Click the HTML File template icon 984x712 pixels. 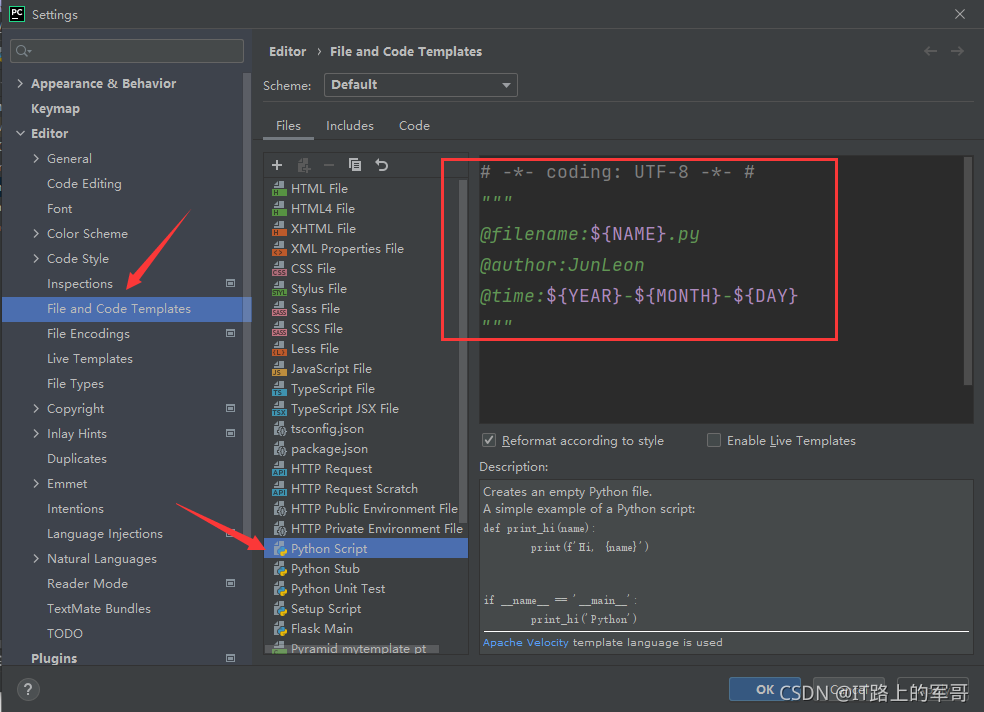pyautogui.click(x=279, y=188)
